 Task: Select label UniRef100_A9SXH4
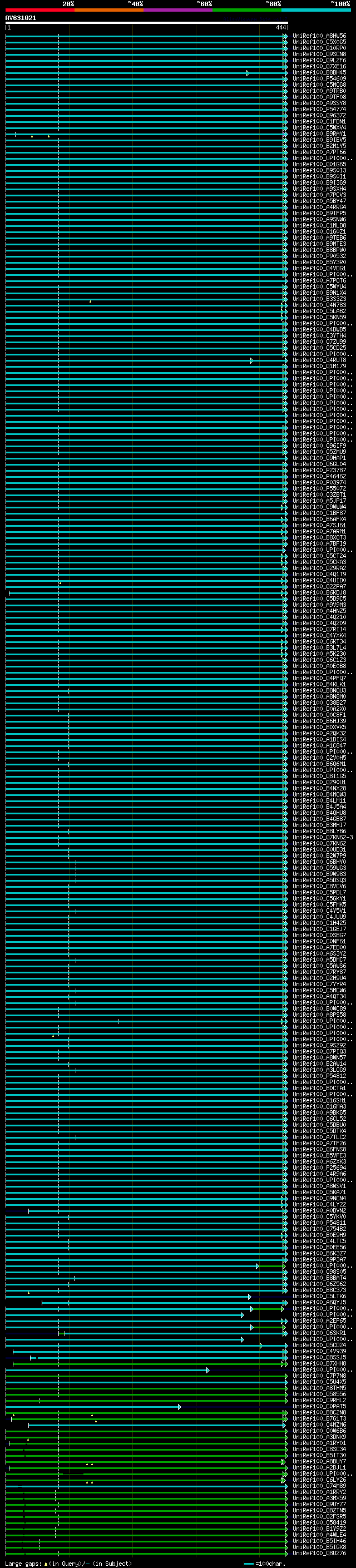[319, 189]
